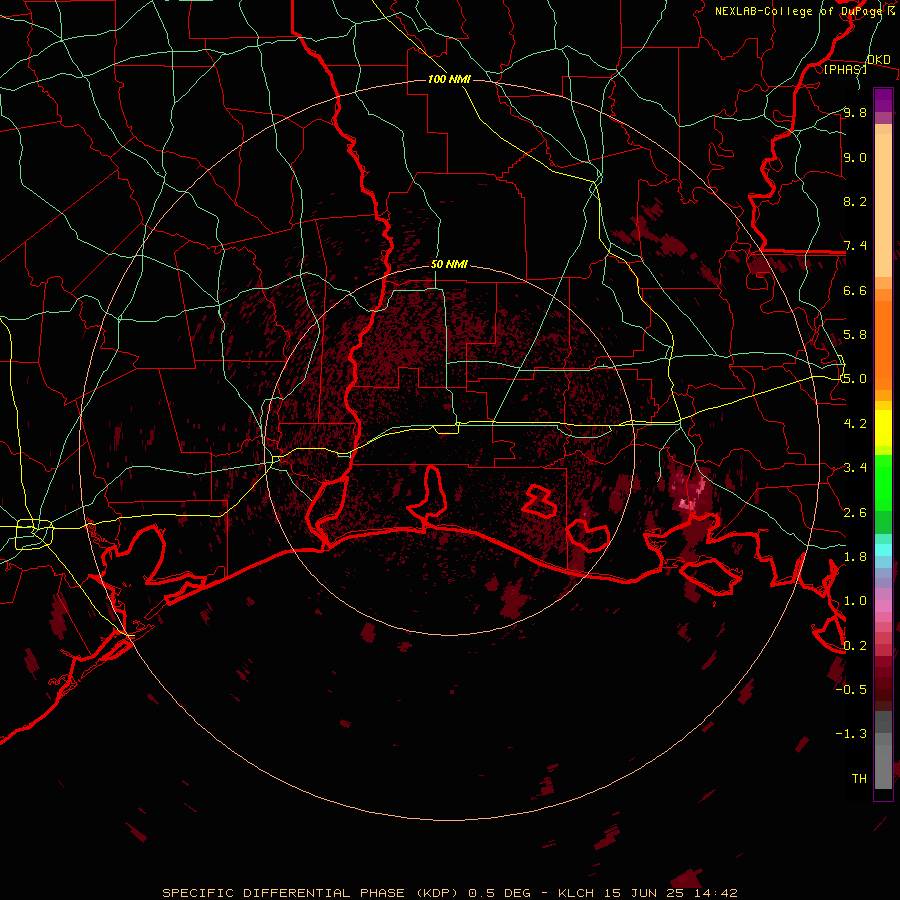Click the 50 NMI range ring label
This screenshot has height=900, width=900.
pyautogui.click(x=449, y=265)
